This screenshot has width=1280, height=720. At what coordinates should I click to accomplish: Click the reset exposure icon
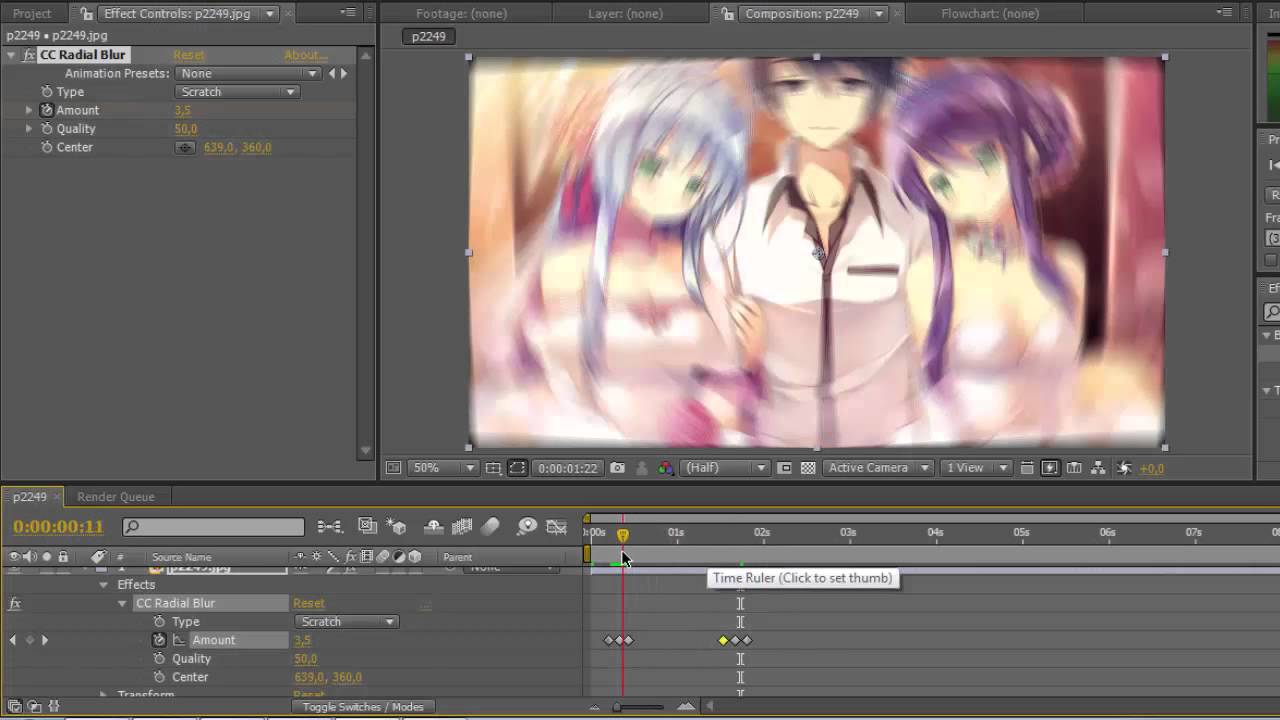pyautogui.click(x=1124, y=468)
